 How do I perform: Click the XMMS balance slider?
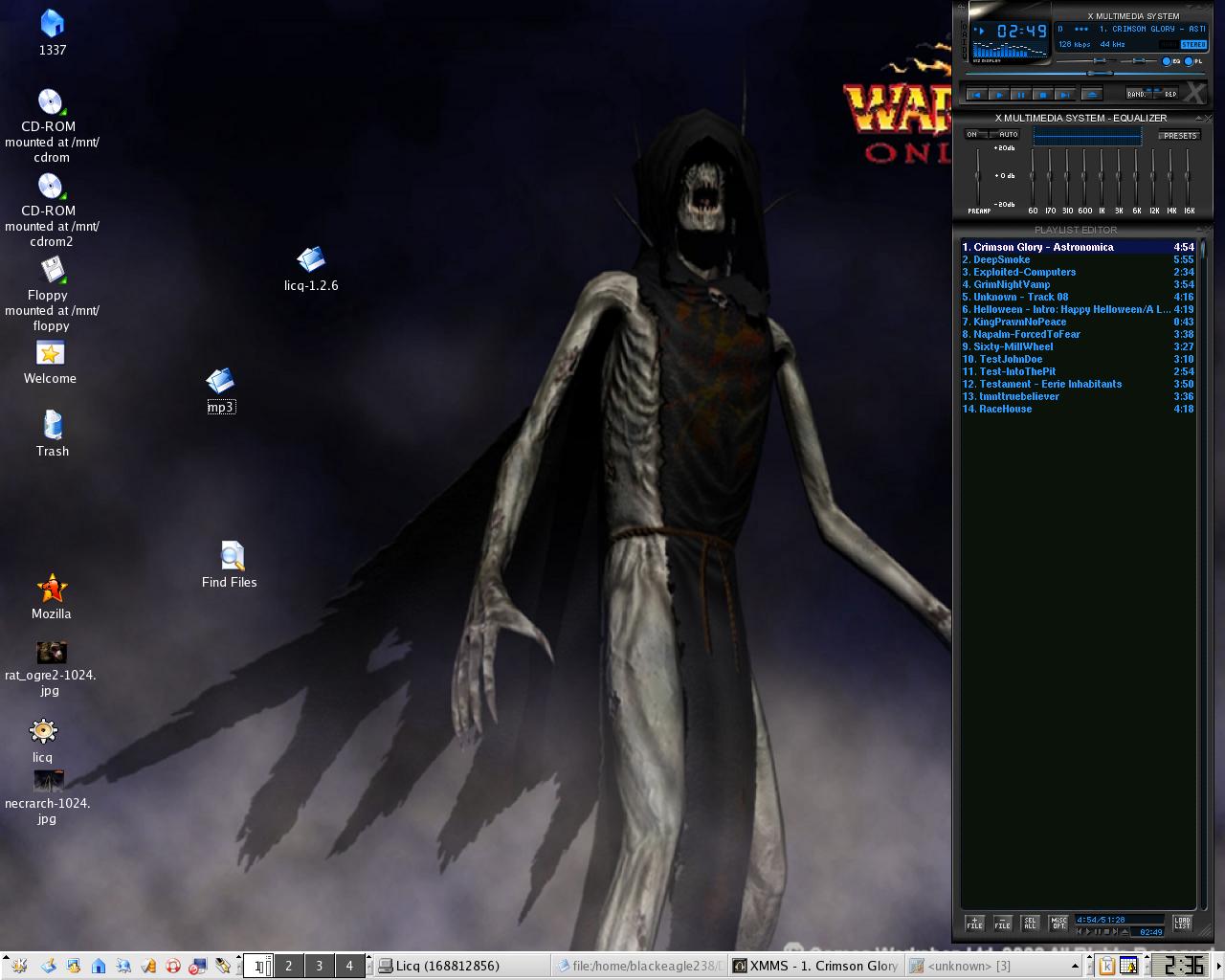pyautogui.click(x=1138, y=61)
